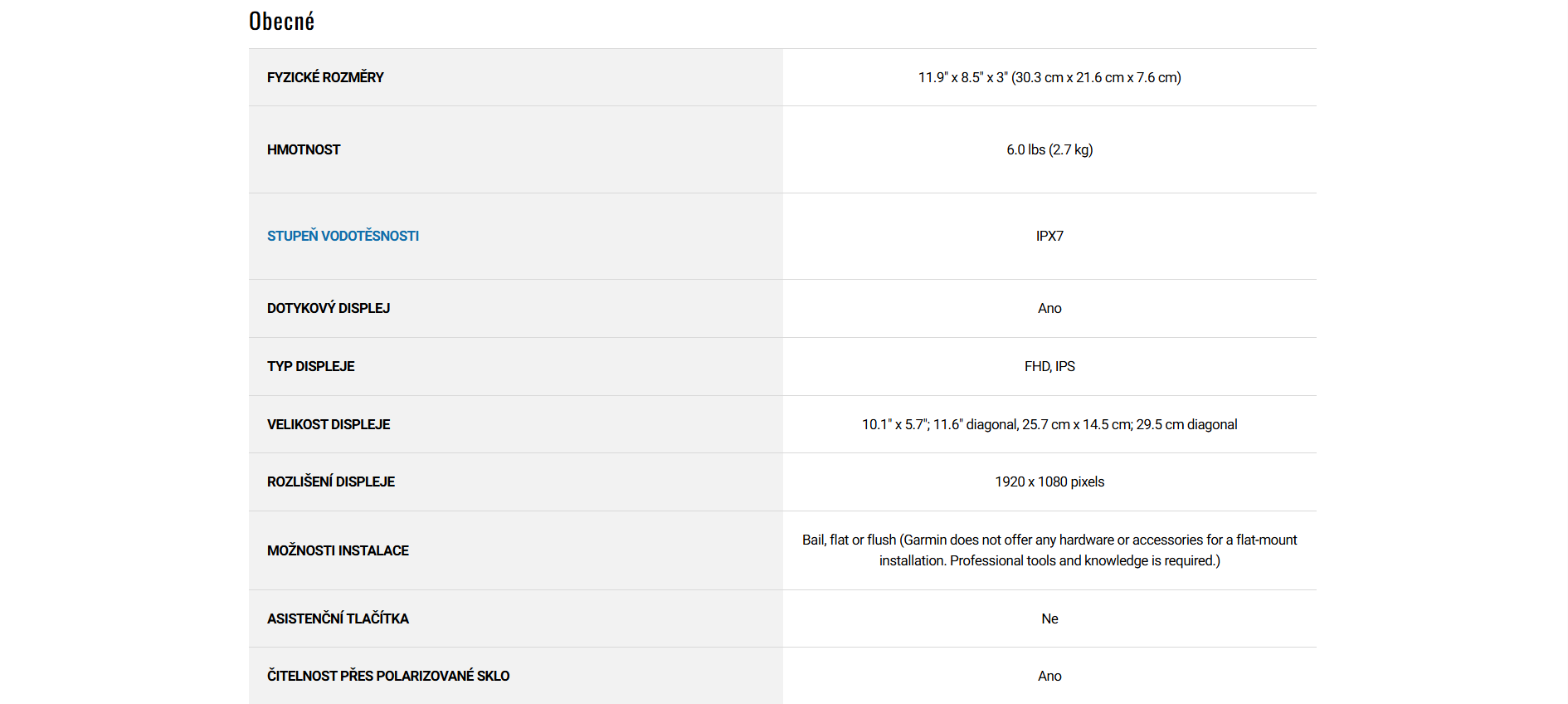Click the Možnosti instalace row label

(338, 550)
